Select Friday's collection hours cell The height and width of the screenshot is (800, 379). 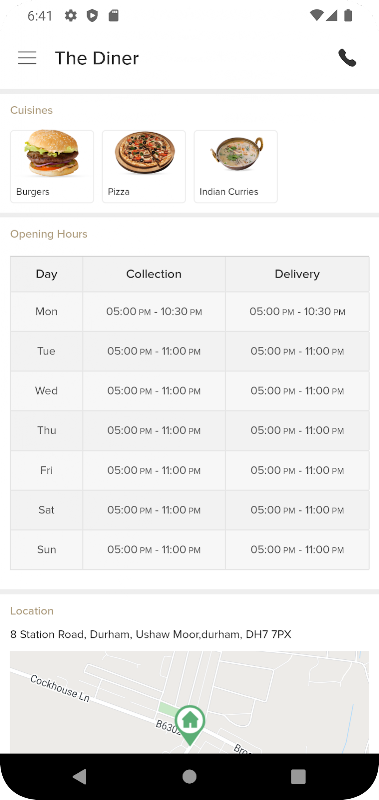click(154, 470)
